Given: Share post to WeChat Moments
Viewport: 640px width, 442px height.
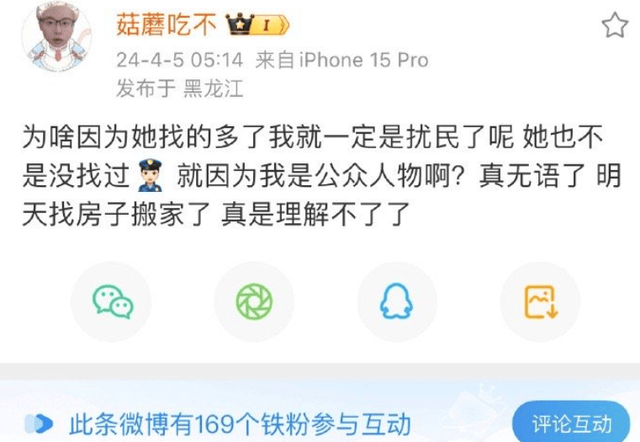Looking at the screenshot, I should [254, 302].
